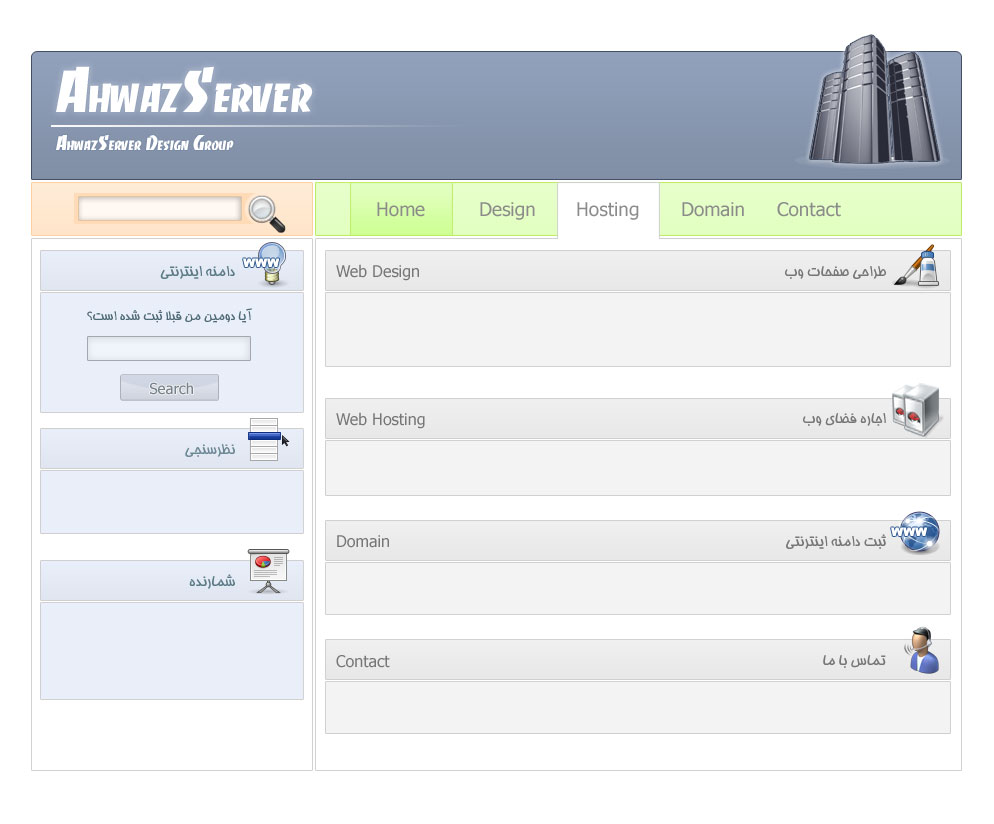
Task: Click the 'شمارنده' sidebar heading
Action: click(212, 581)
